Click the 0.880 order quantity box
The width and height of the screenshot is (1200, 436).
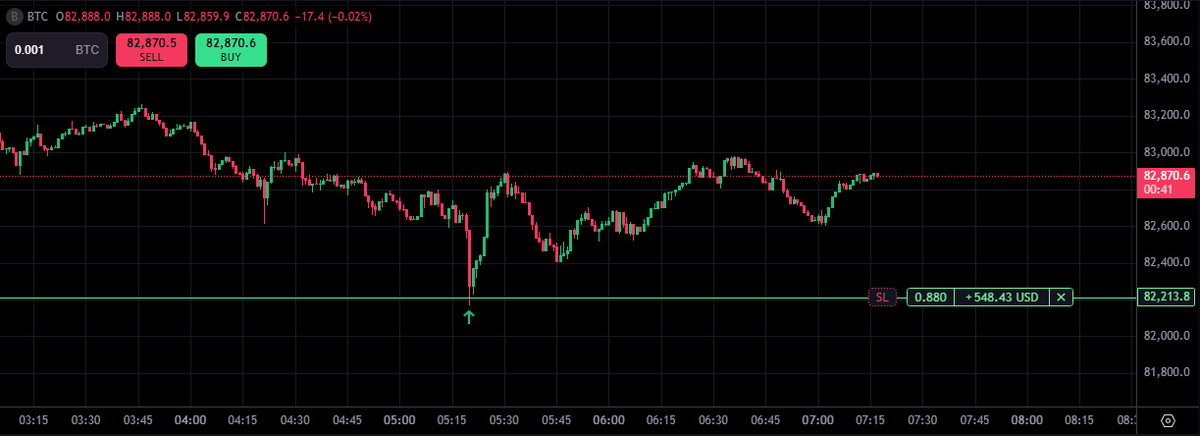(931, 297)
